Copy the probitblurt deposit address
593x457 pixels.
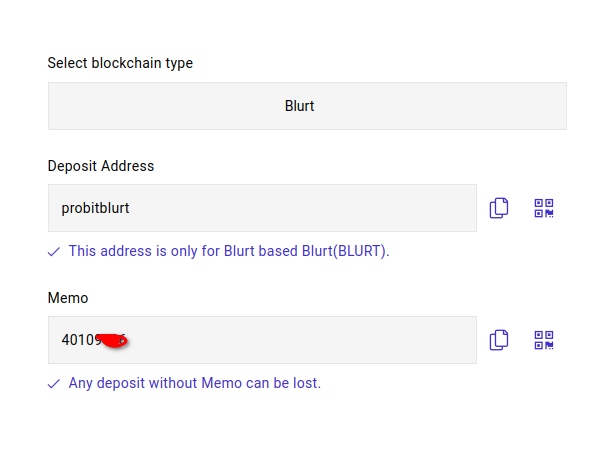pyautogui.click(x=499, y=208)
